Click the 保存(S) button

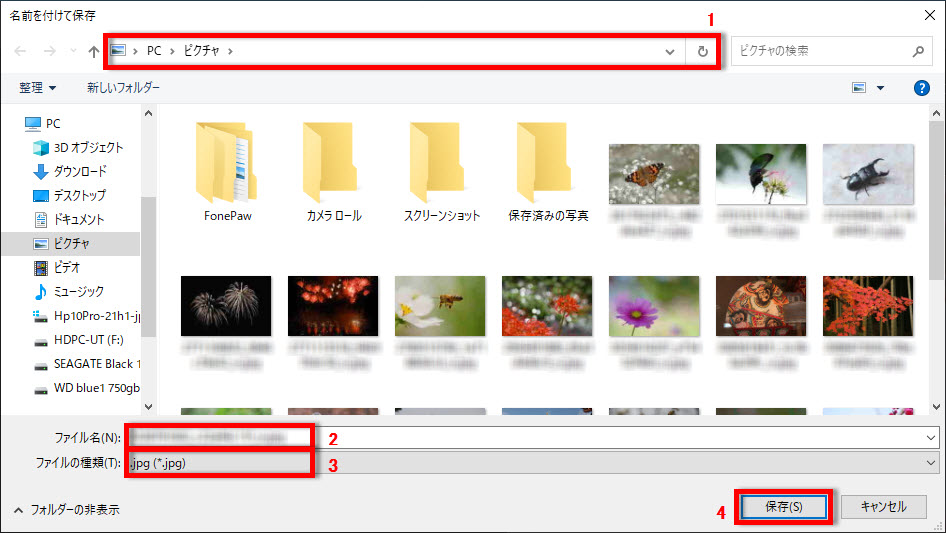coord(783,507)
